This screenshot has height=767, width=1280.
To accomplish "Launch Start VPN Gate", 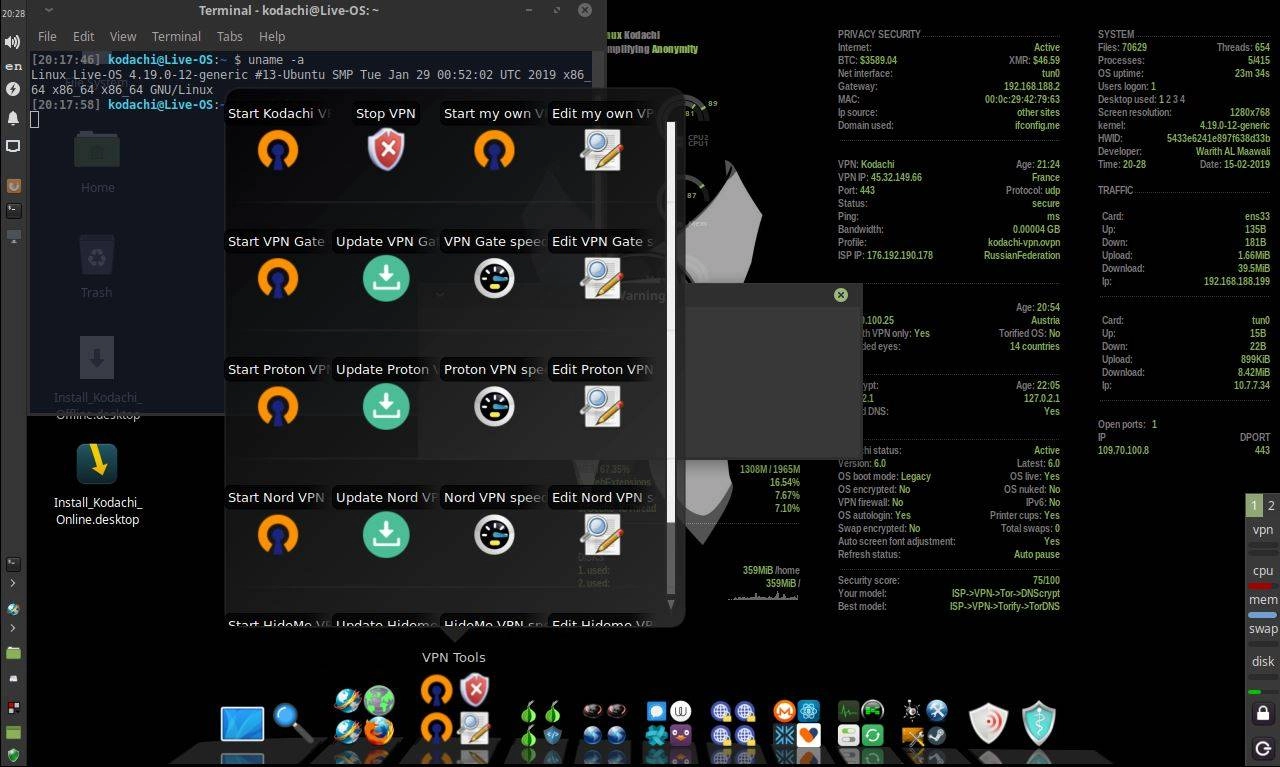I will 278,279.
